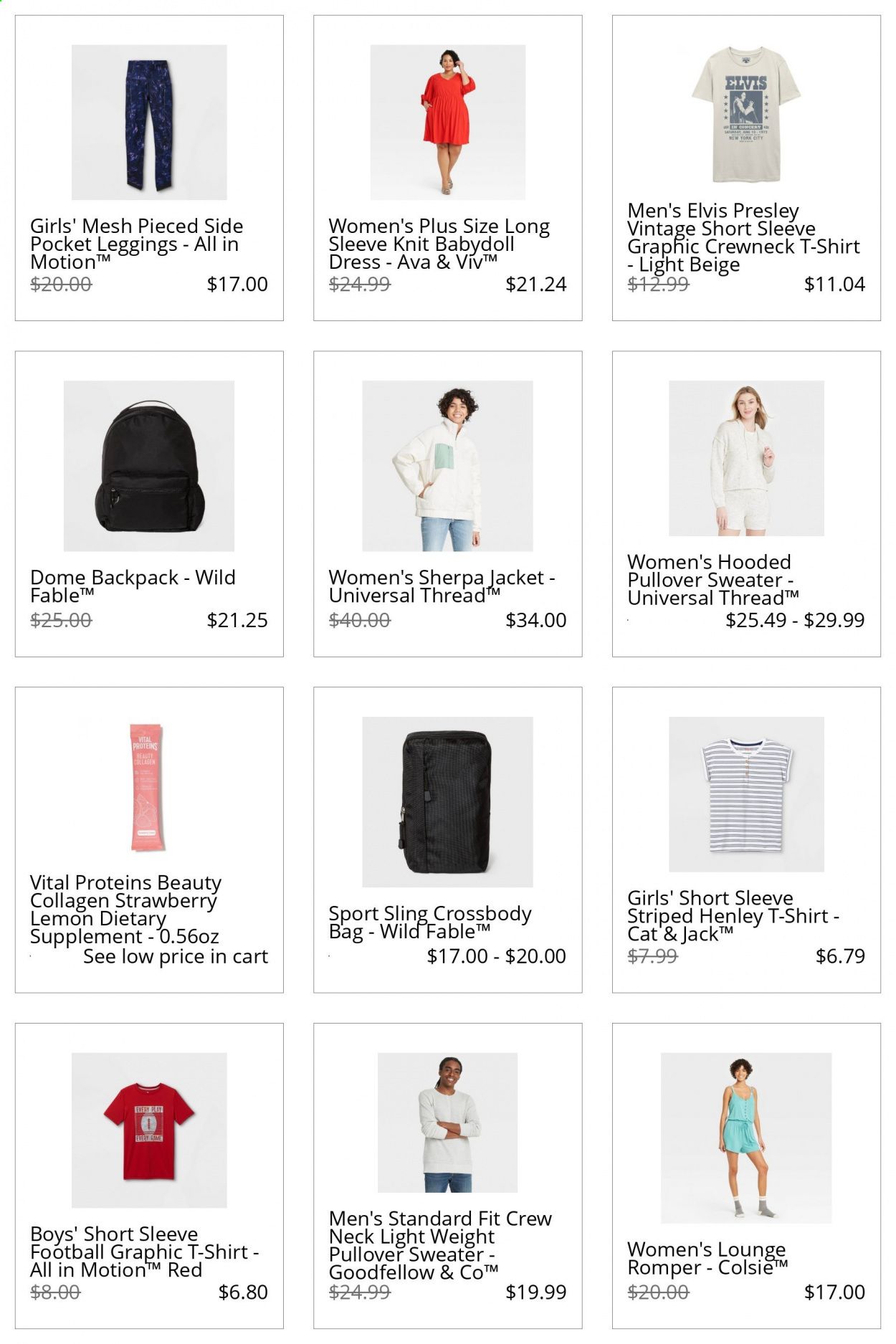This screenshot has width=896, height=1344.
Task: Click the red Football Graphic T-Shirt image
Action: tap(149, 1130)
